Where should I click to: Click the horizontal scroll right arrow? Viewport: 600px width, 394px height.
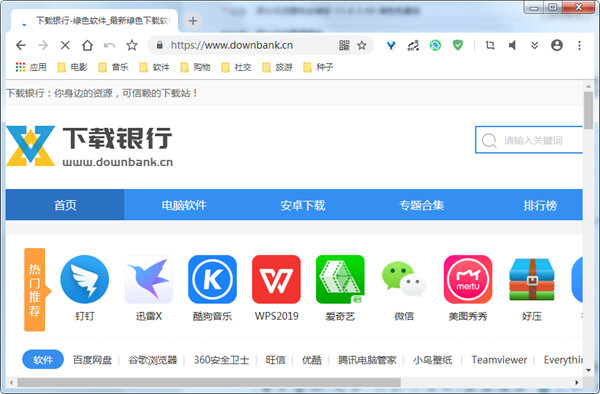point(577,382)
